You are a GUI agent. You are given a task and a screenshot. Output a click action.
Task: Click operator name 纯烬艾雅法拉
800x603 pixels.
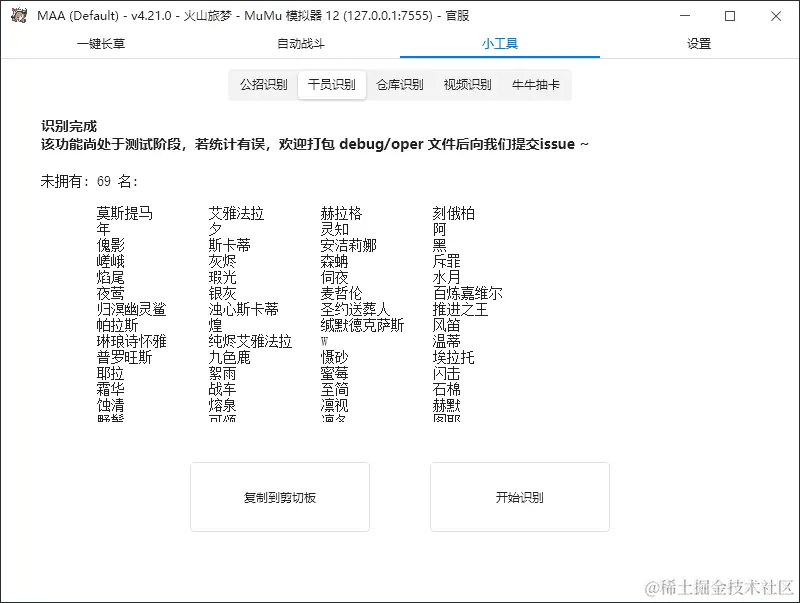(x=250, y=341)
